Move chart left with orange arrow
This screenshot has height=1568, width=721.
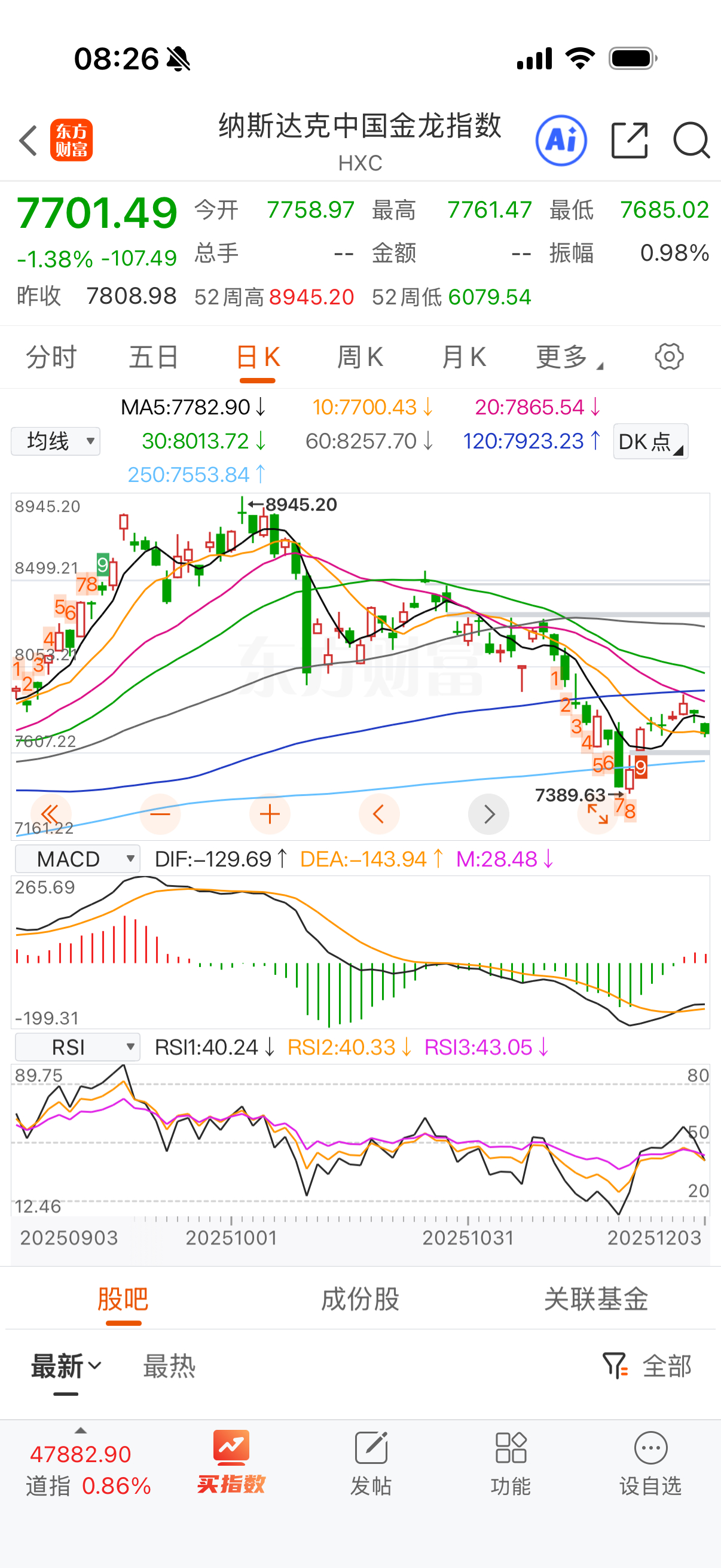click(379, 814)
